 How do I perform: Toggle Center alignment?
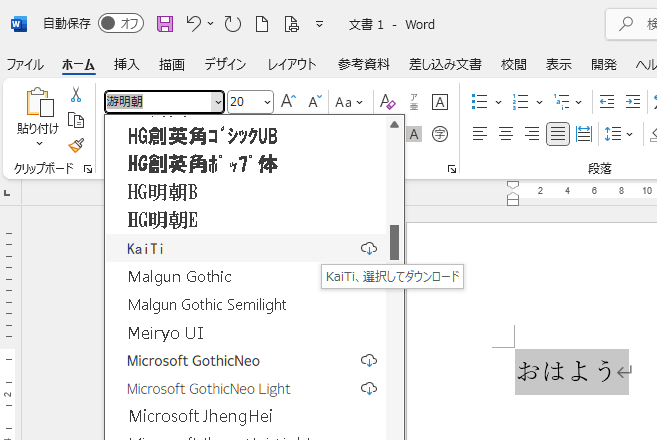506,134
